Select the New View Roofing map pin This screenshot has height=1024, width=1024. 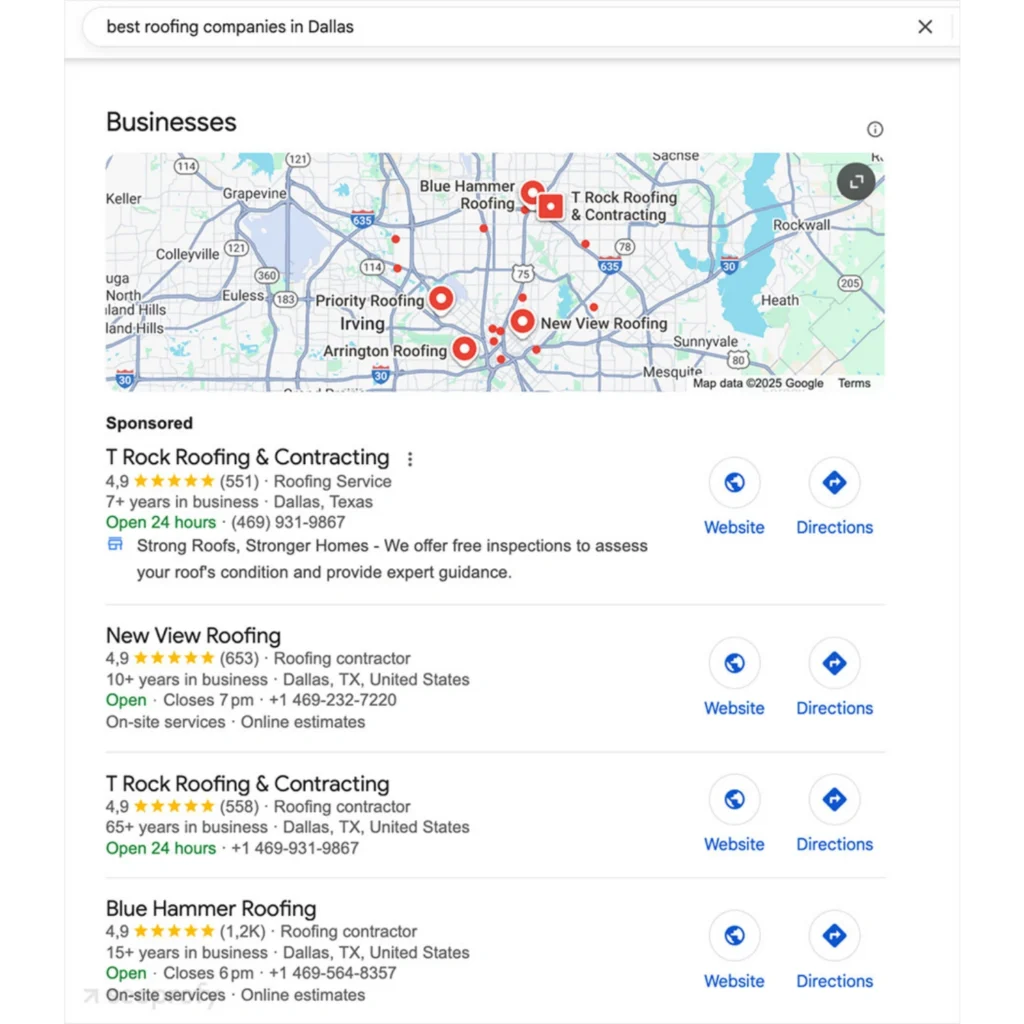(522, 322)
